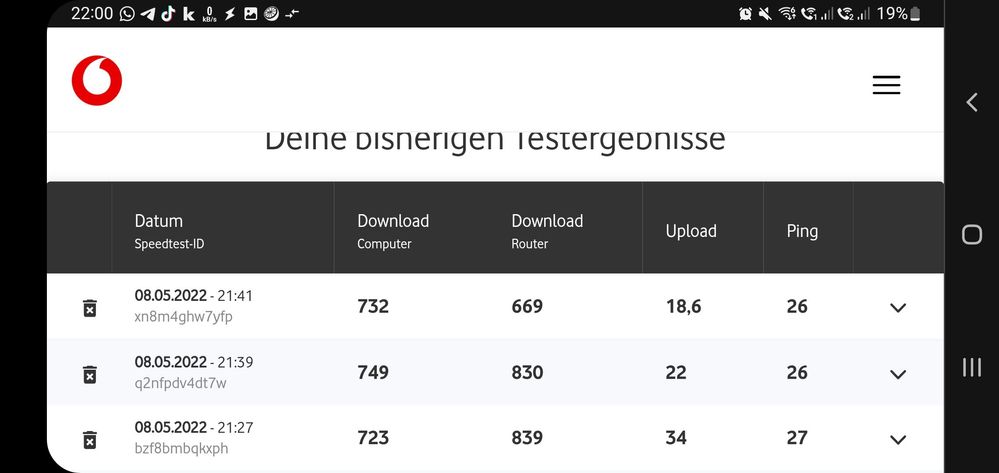The image size is (999, 473).
Task: Click the Vodafone logo
Action: tap(97, 81)
